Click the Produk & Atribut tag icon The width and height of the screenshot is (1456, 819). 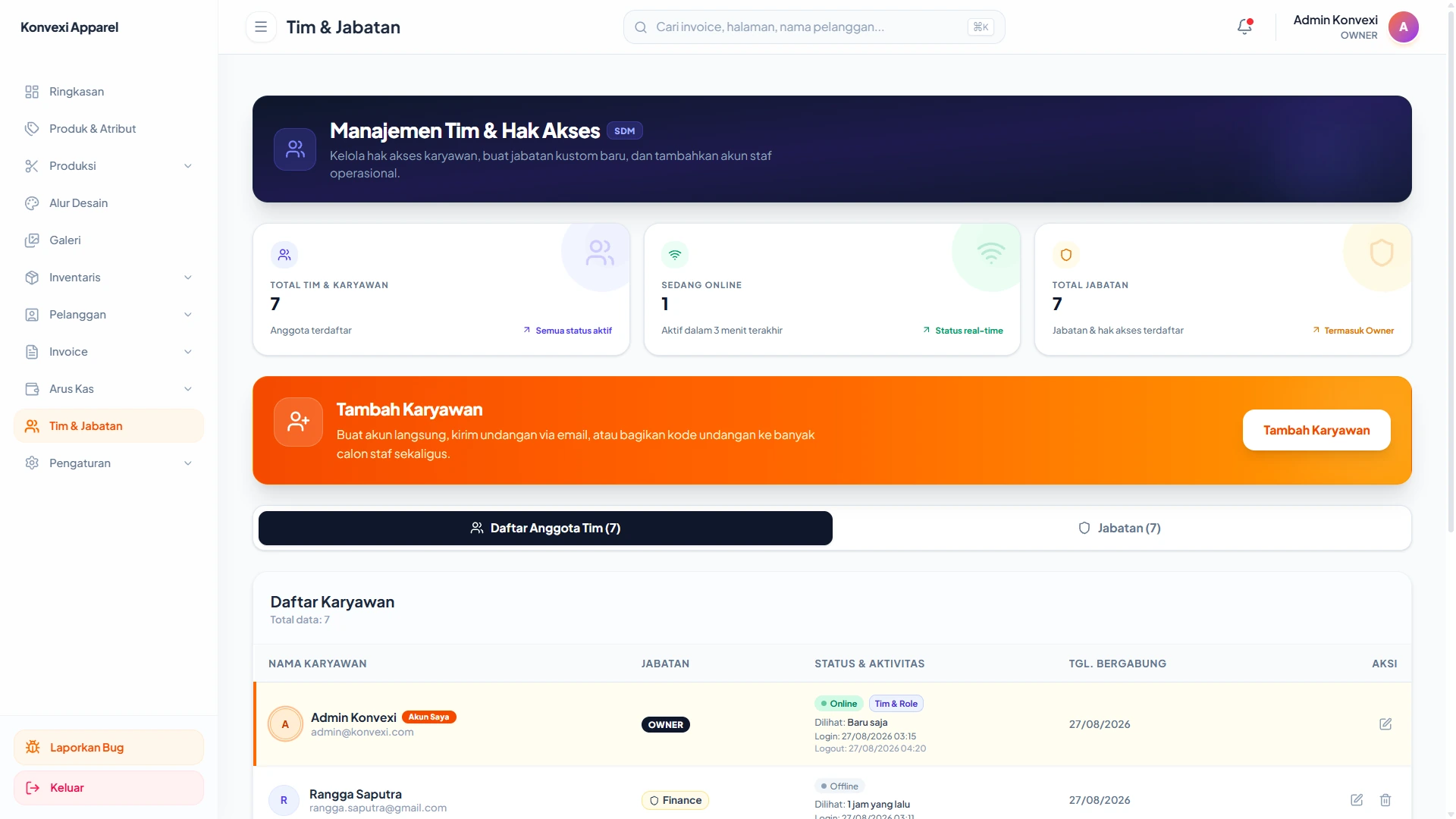click(32, 129)
